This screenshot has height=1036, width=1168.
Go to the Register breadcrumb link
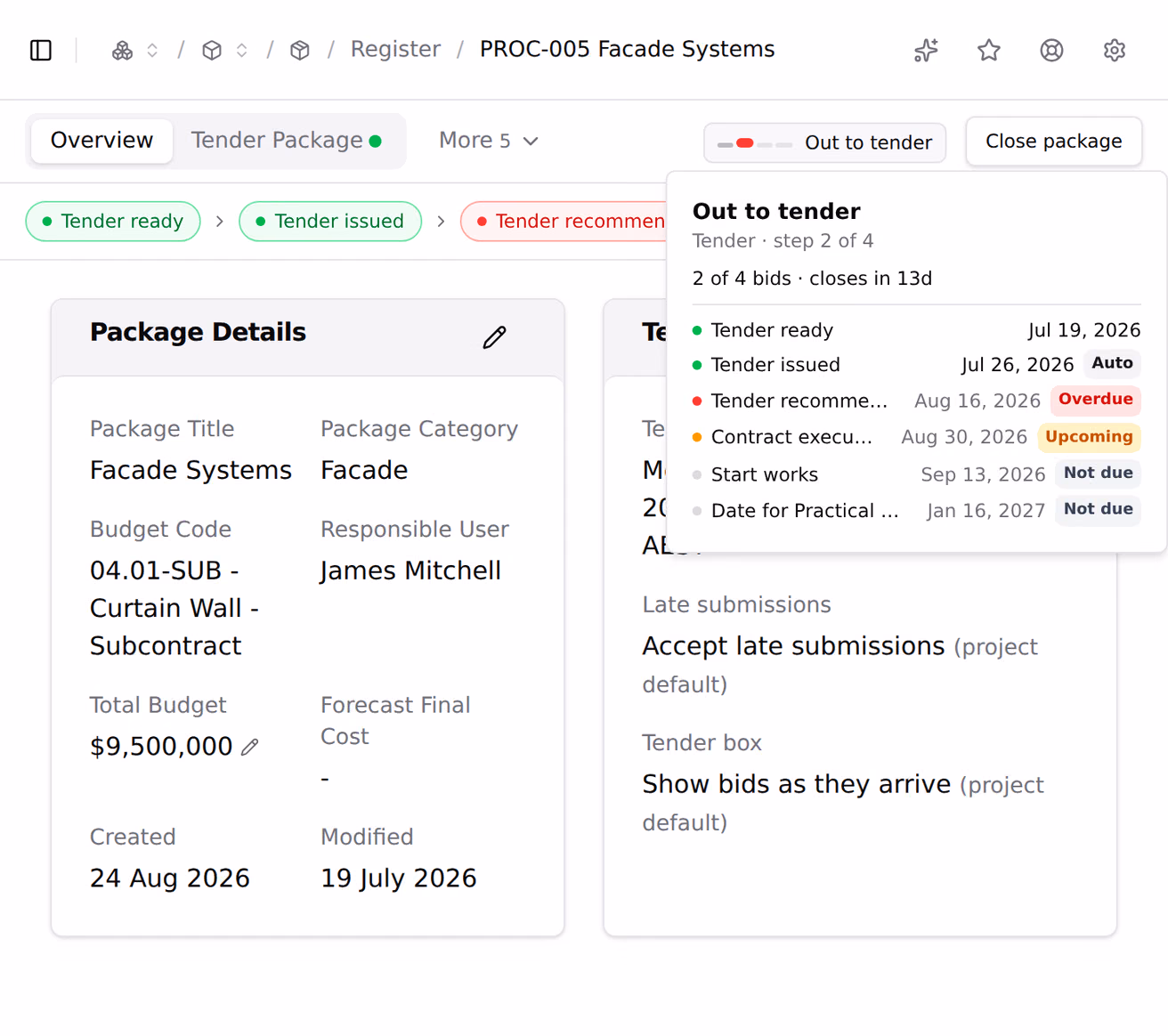click(x=395, y=49)
